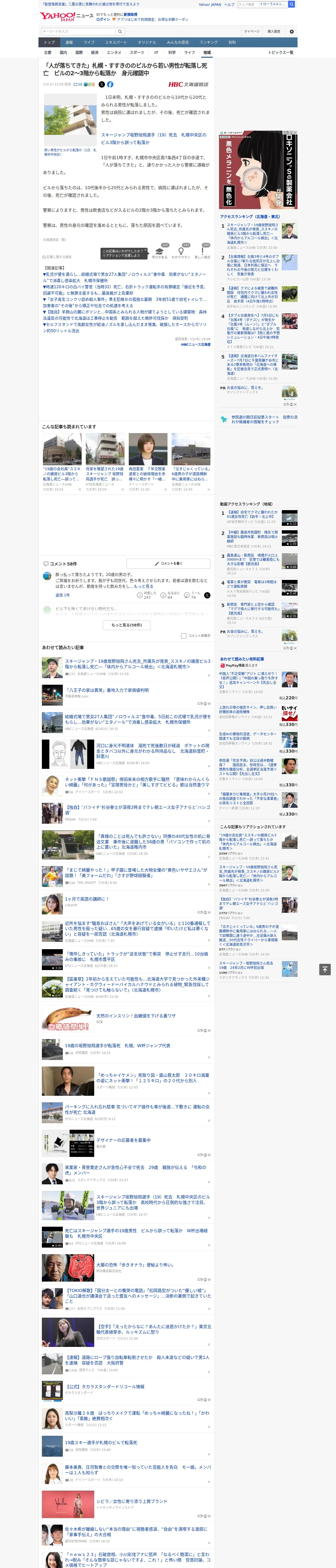This screenshot has width=336, height=1568.
Task: Open the 国内 category
Action: pyautogui.click(x=63, y=52)
